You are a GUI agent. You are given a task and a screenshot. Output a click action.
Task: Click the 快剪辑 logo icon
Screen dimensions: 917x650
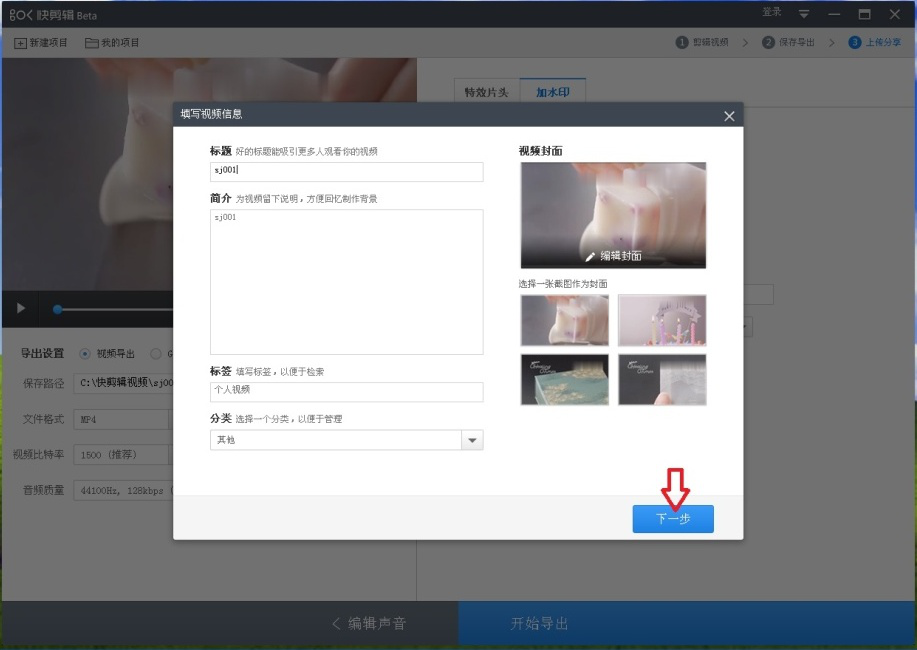click(20, 15)
